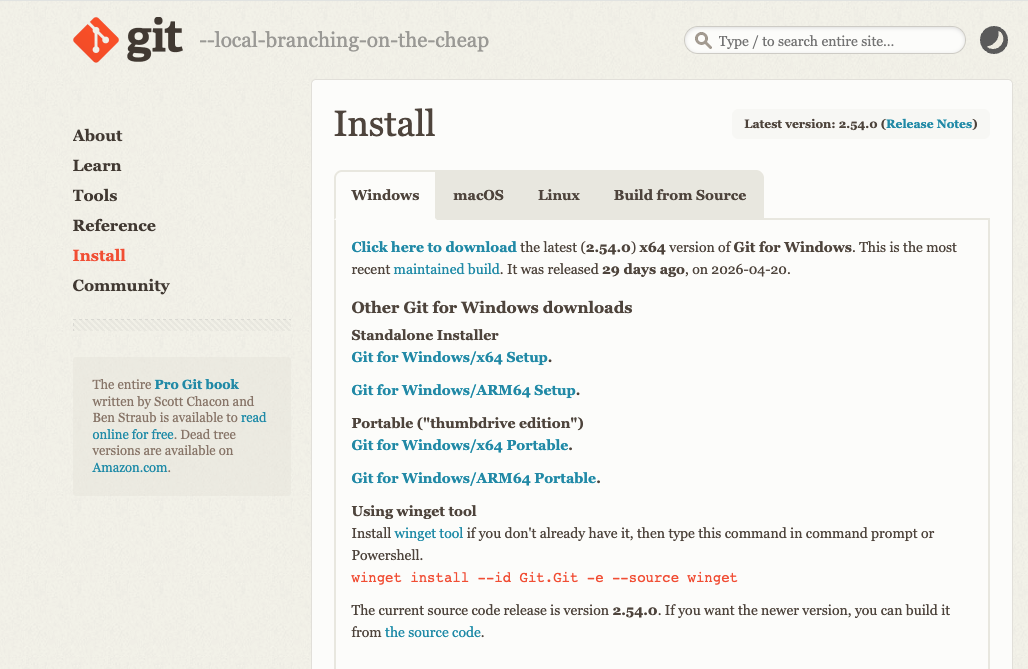Image resolution: width=1028 pixels, height=669 pixels.
Task: Click the tagline '--local-branching-on-the-cheap'
Action: (x=344, y=41)
